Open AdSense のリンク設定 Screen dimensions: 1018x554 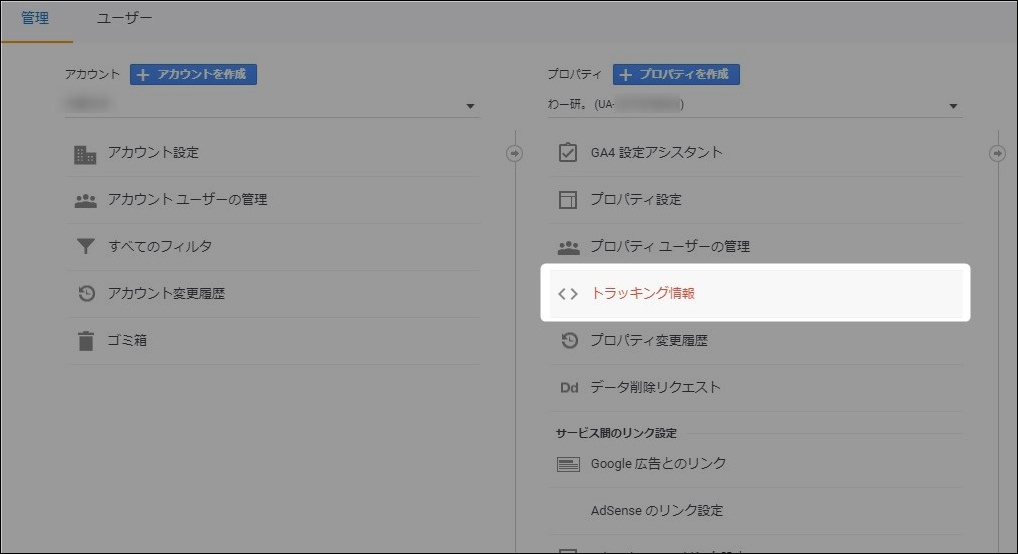(656, 511)
